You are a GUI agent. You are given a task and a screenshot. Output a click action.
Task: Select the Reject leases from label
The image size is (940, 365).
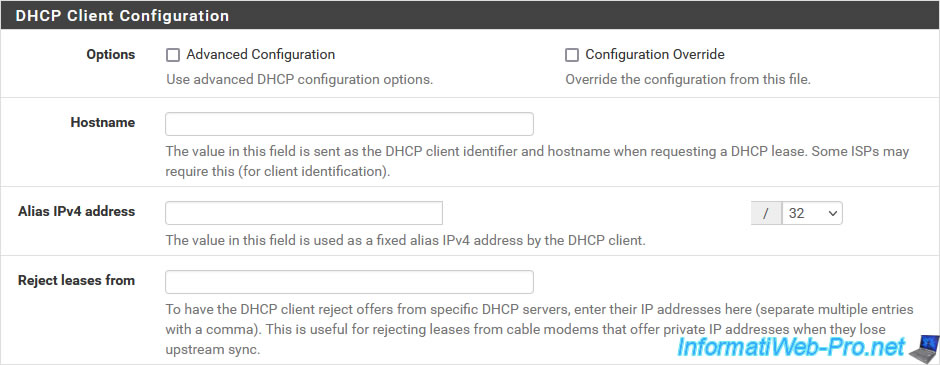click(x=77, y=280)
